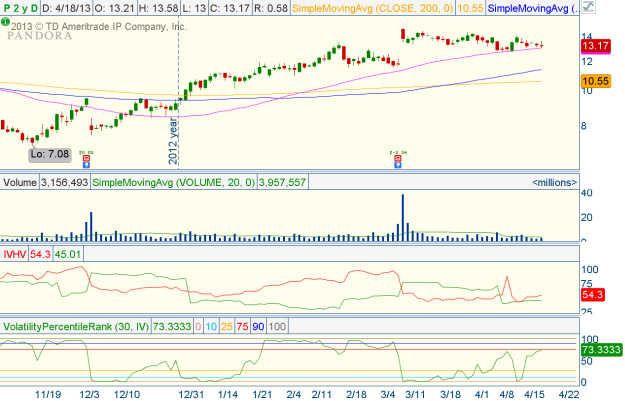The width and height of the screenshot is (625, 401).
Task: Click the 25 level value in percentile rank header
Action: (229, 327)
